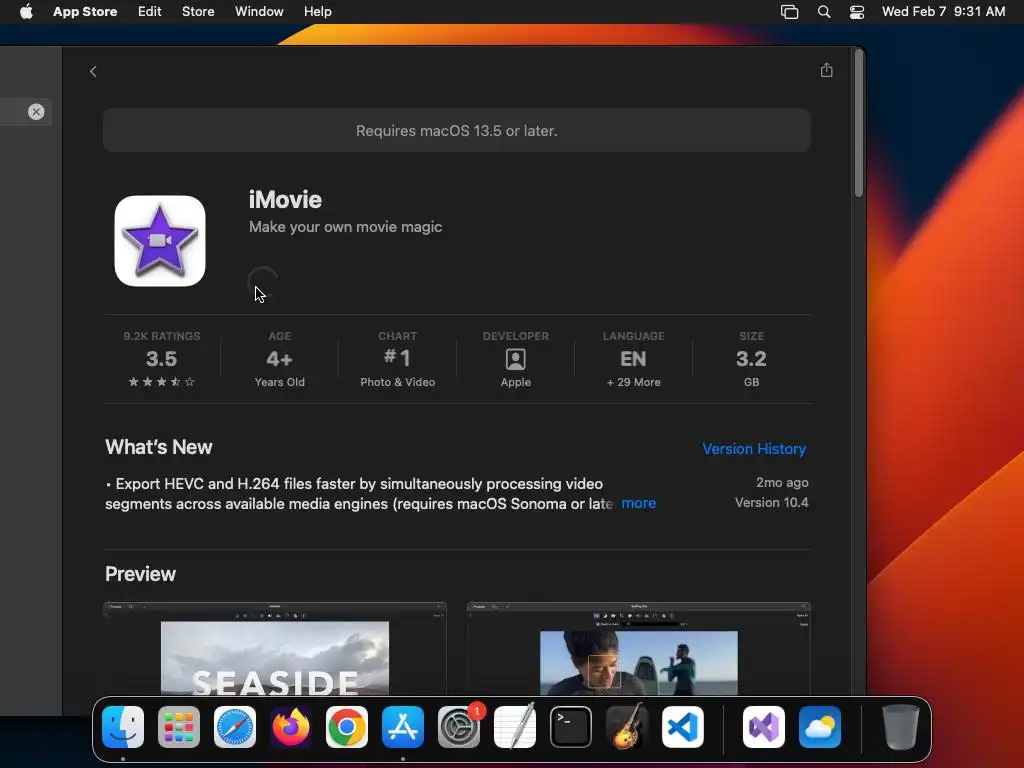Open the Help menu

[317, 11]
